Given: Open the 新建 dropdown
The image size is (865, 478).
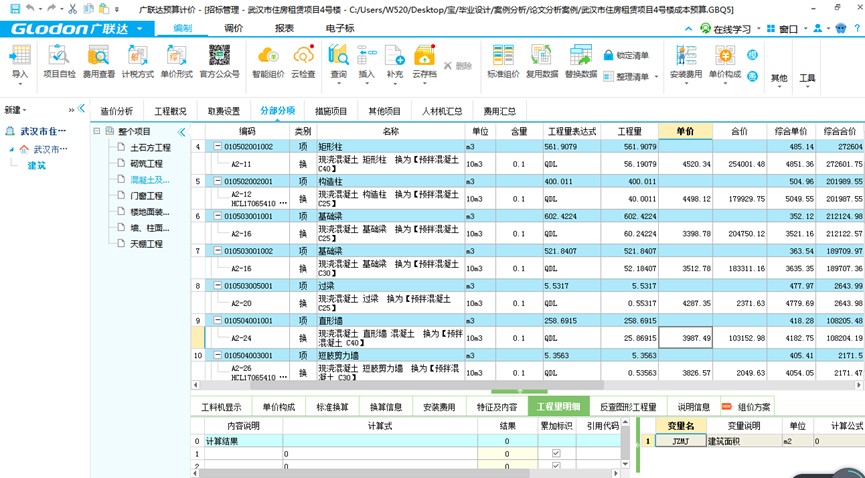Looking at the screenshot, I should [15, 110].
